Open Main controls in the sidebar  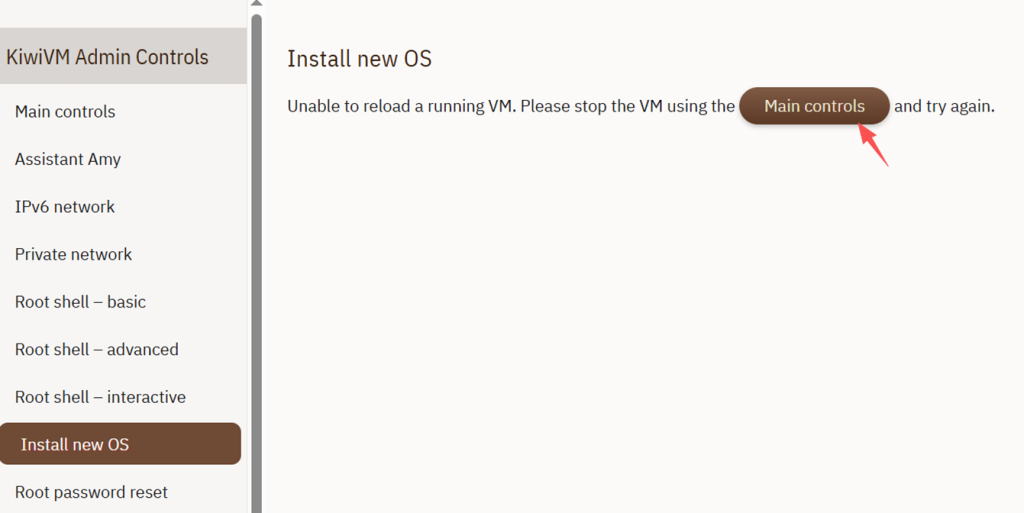pos(65,112)
